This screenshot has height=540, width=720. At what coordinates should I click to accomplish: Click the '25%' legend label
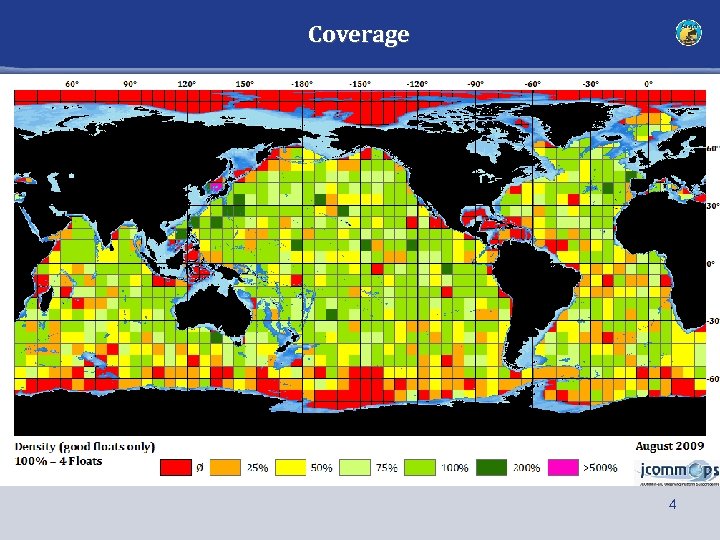[x=258, y=468]
